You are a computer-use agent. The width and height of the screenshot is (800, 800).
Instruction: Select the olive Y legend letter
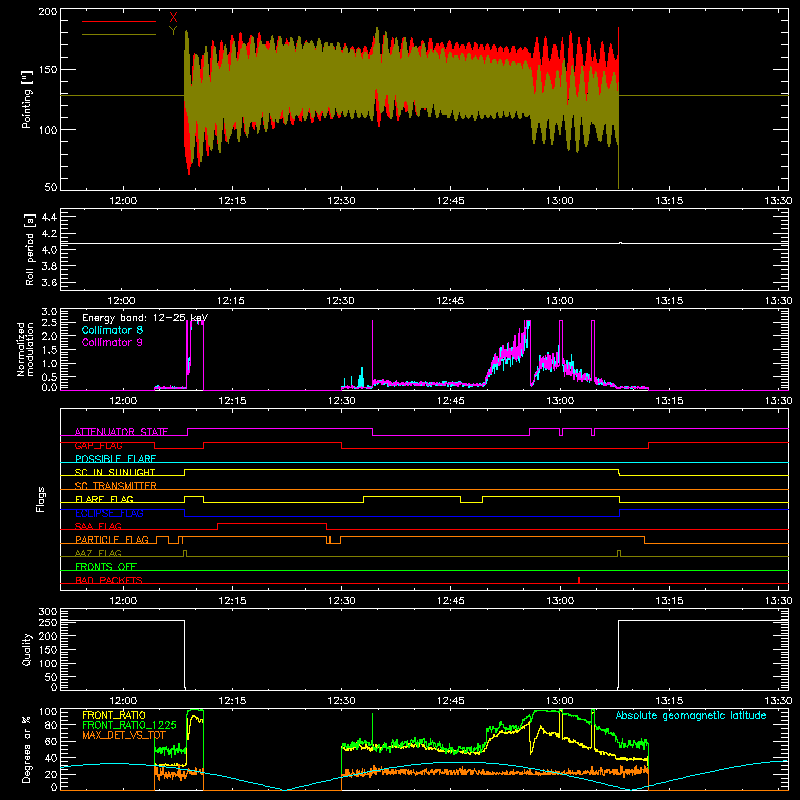point(173,31)
